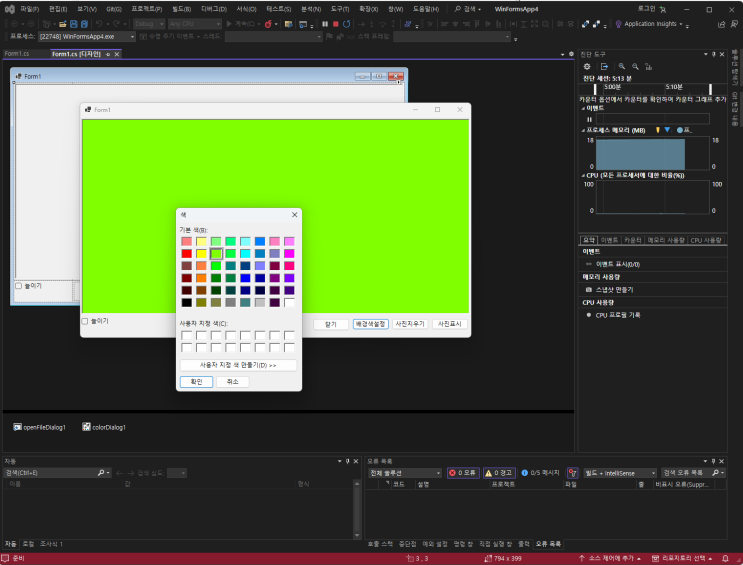Click the 스냅샷 만들기 snapshot camera icon
This screenshot has width=743, height=565.
[x=589, y=290]
